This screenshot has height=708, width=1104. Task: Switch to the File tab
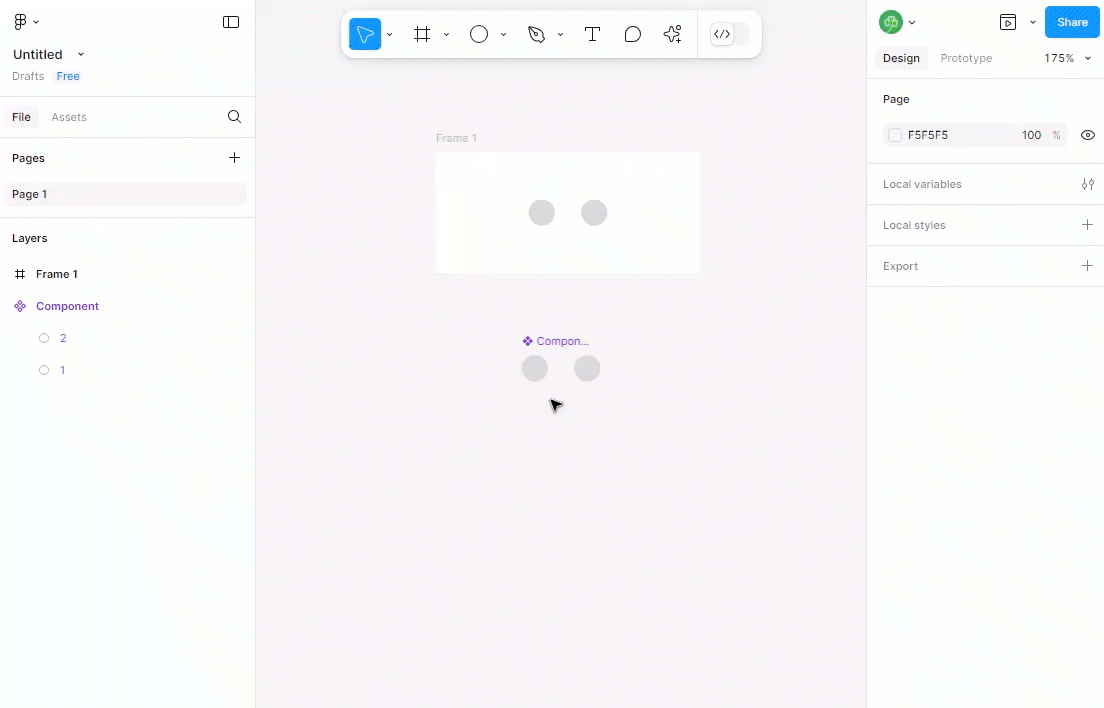click(21, 117)
